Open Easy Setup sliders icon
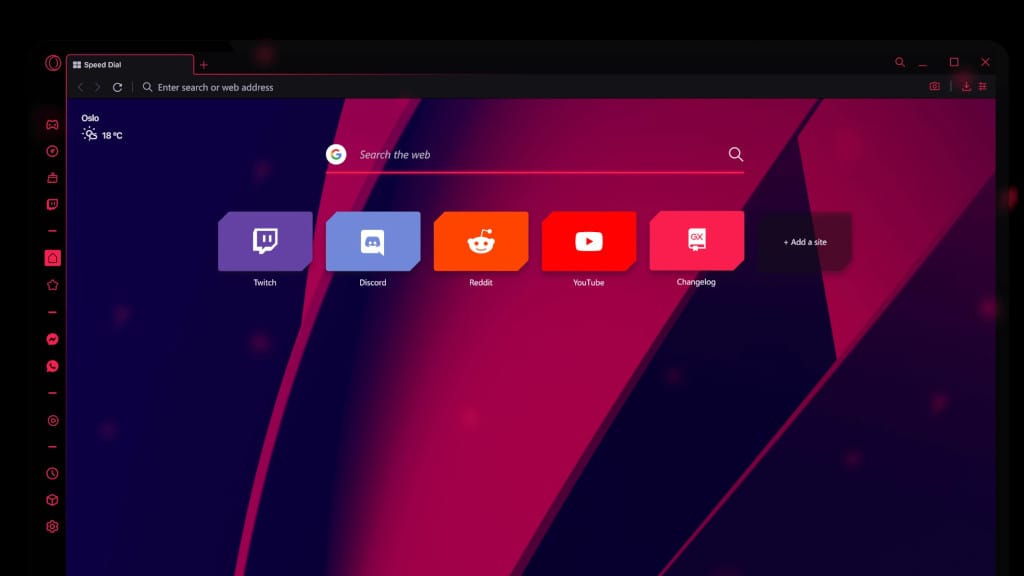Image resolution: width=1024 pixels, height=576 pixels. point(983,86)
